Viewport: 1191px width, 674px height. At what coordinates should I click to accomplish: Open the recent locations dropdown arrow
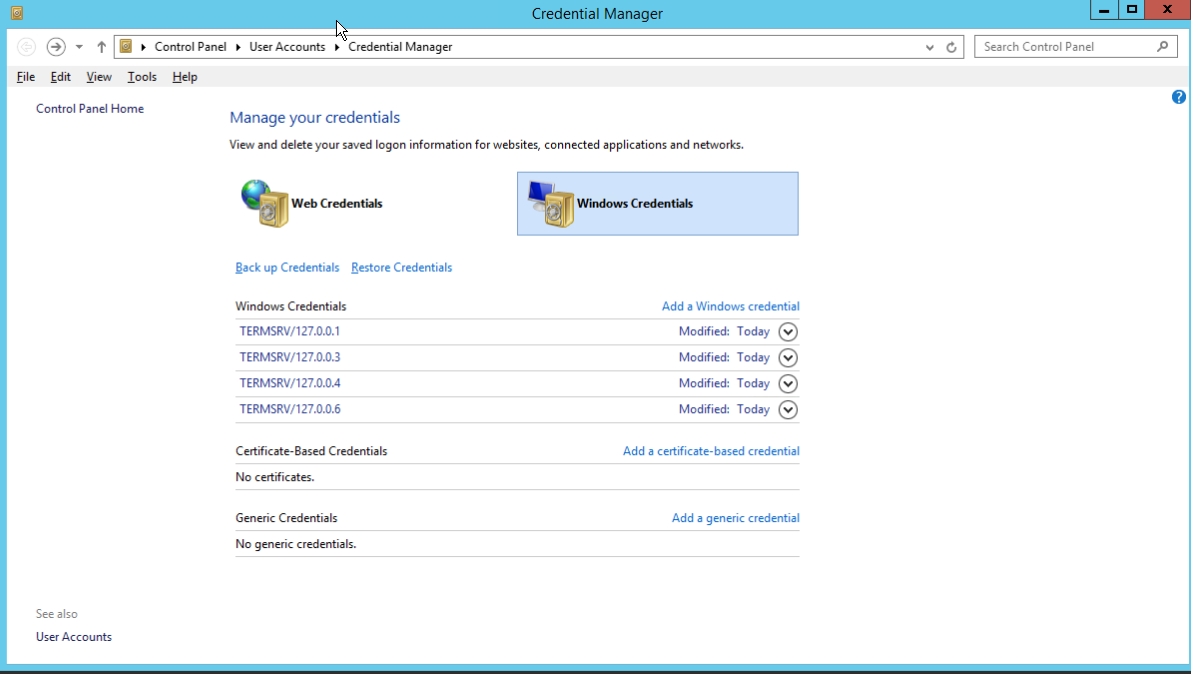click(x=79, y=47)
